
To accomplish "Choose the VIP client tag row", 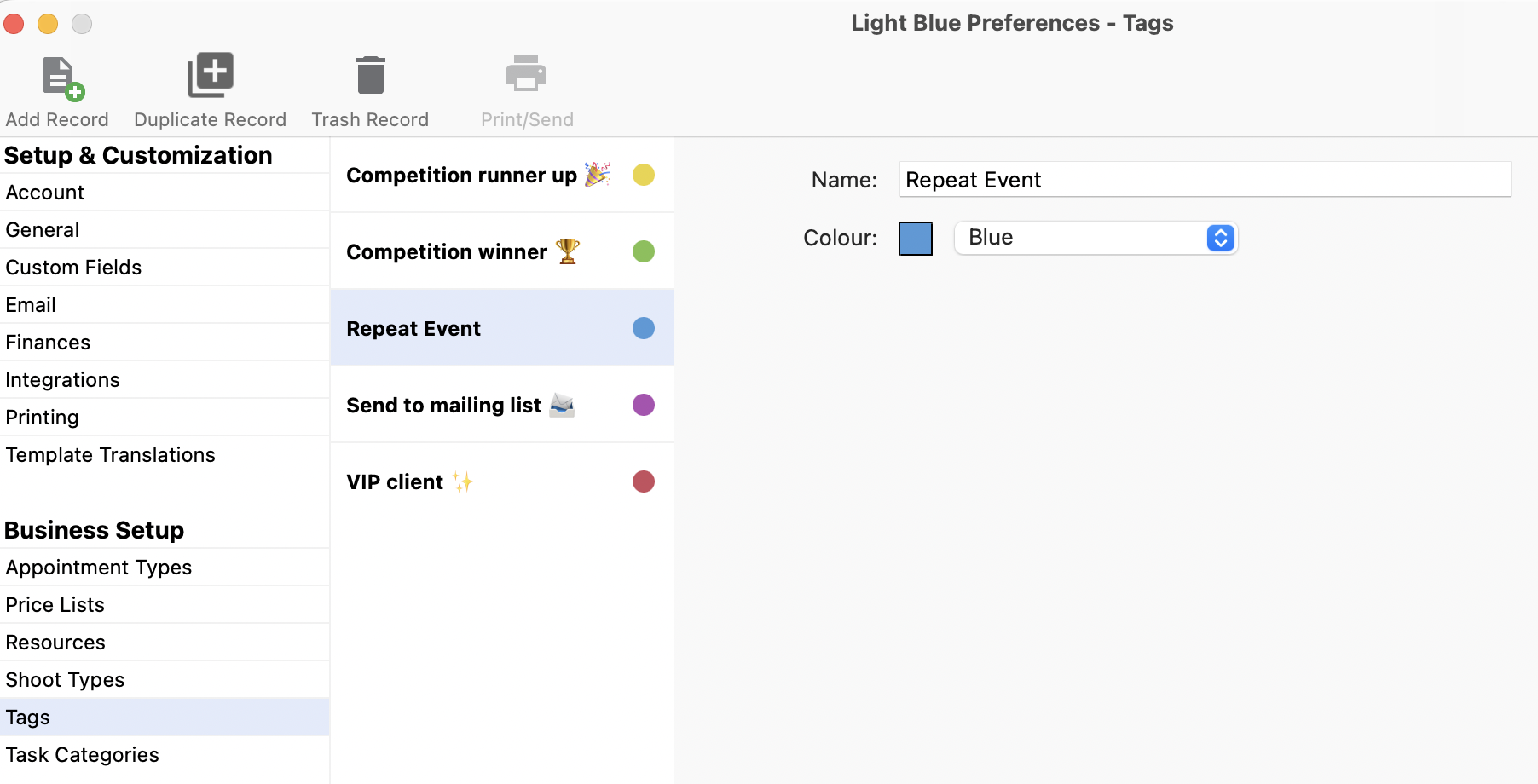I will coord(502,481).
